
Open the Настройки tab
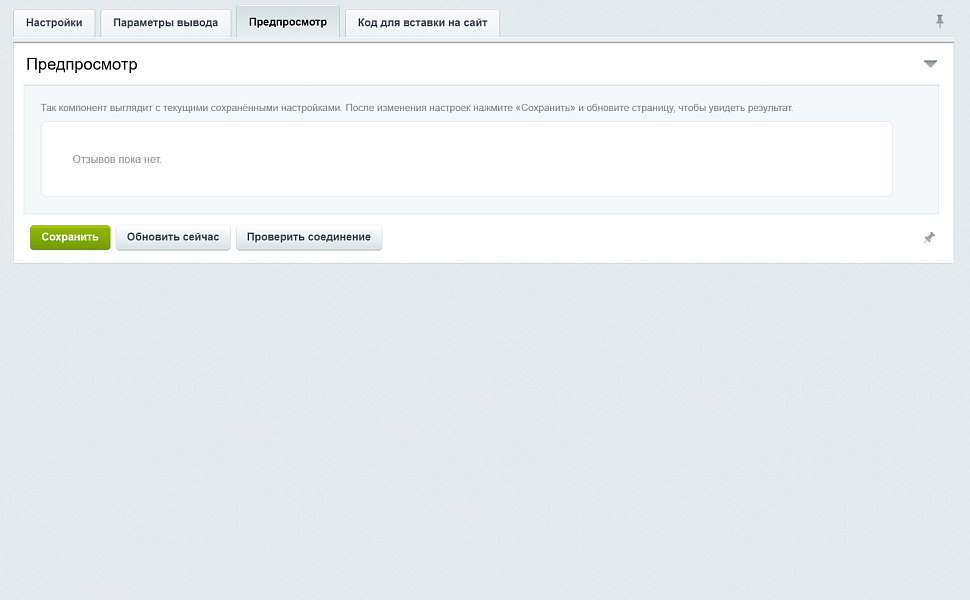(x=54, y=23)
